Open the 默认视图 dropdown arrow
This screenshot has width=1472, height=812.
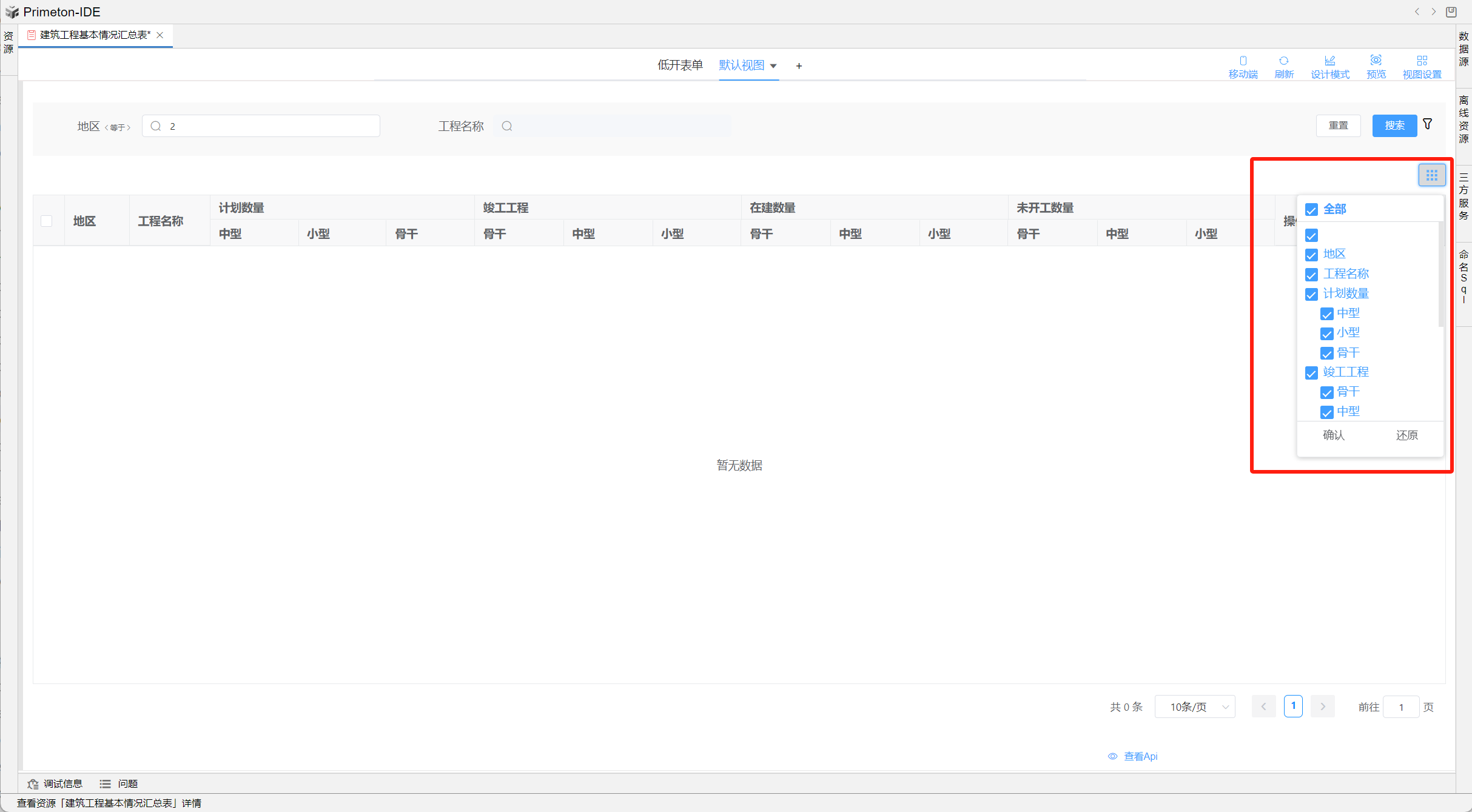[773, 66]
